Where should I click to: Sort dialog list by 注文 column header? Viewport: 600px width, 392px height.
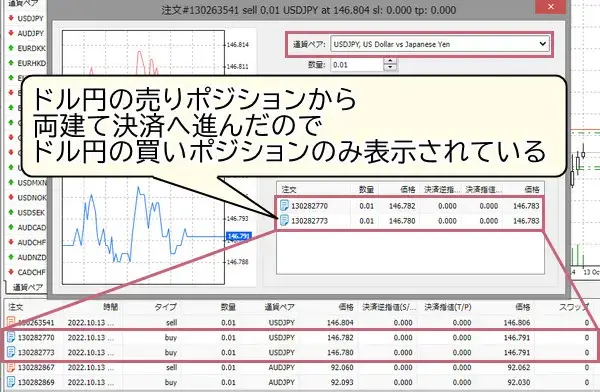[289, 189]
